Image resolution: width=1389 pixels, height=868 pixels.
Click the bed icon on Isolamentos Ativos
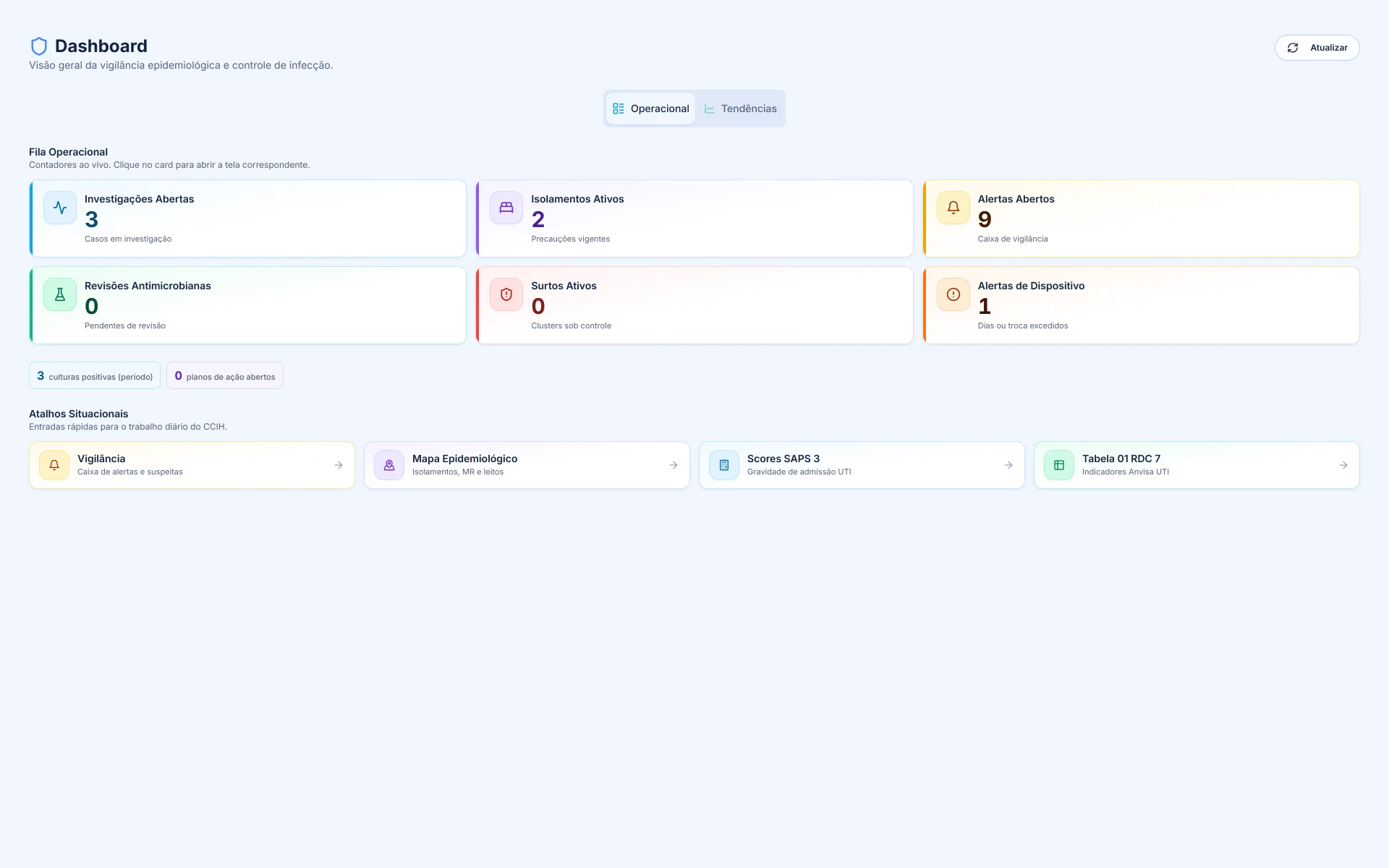[506, 208]
